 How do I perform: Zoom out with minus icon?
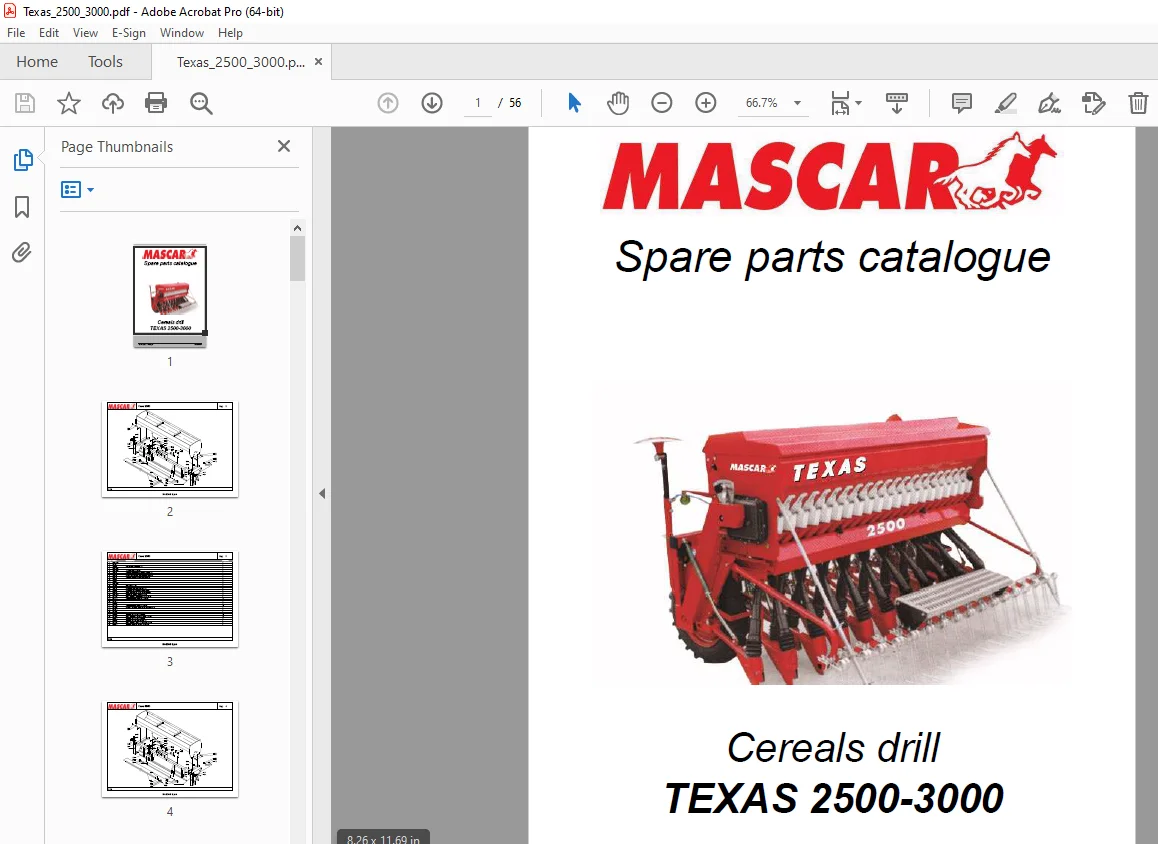click(x=662, y=103)
